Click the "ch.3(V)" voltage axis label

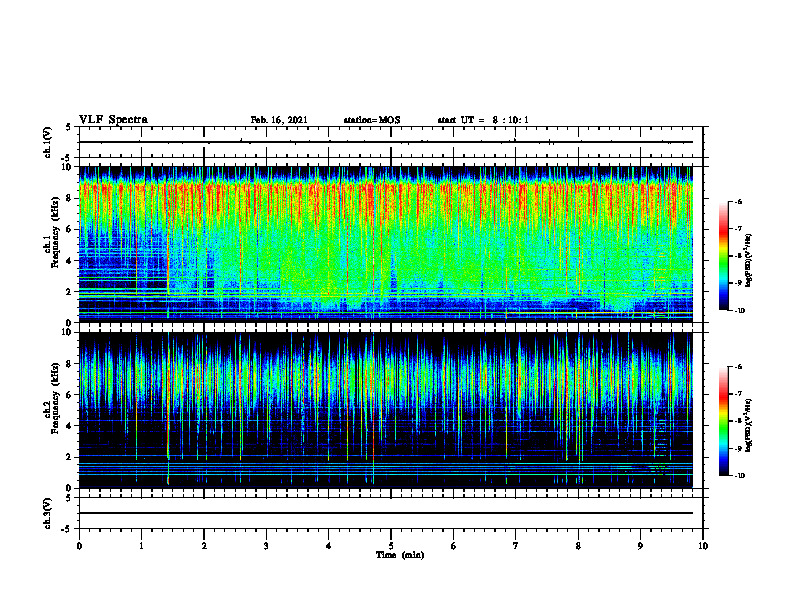(x=48, y=513)
